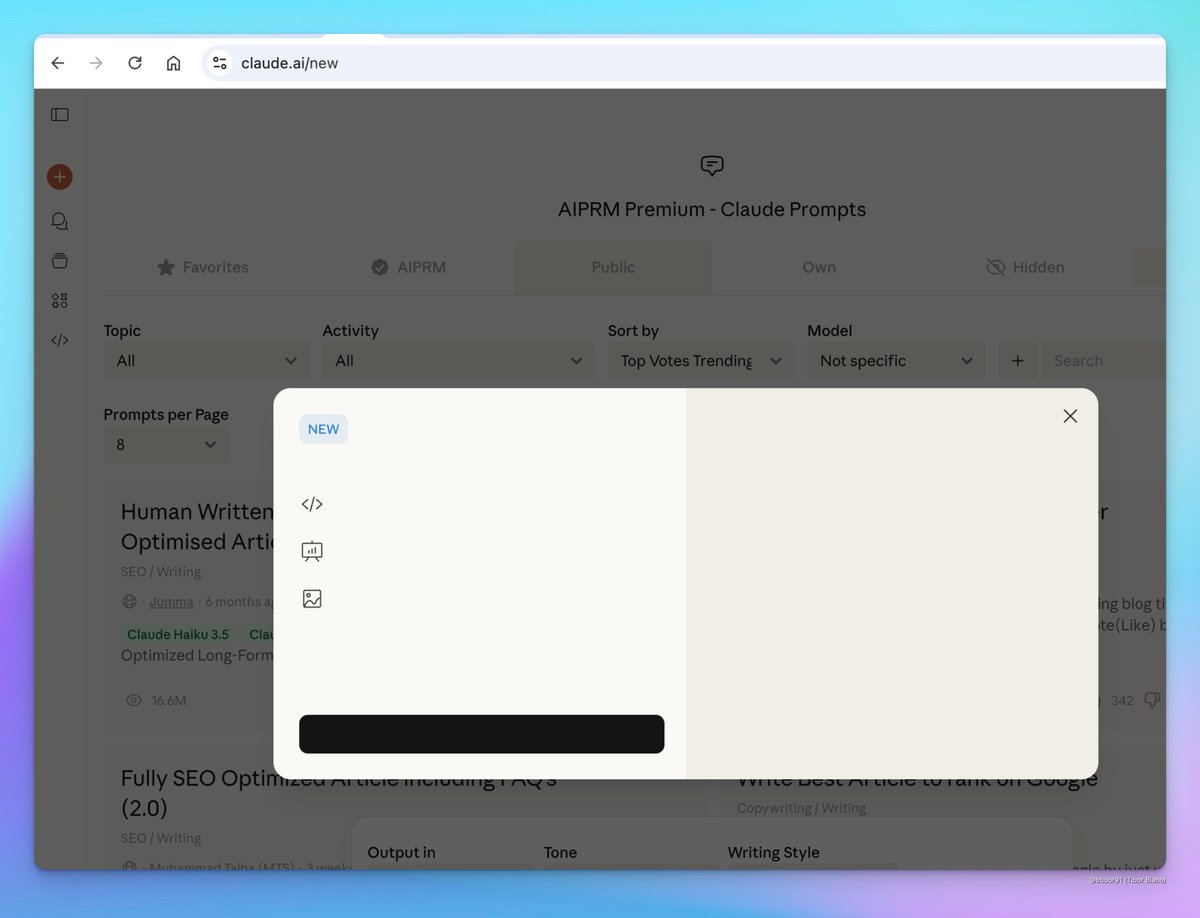
Task: Choose the code snippet icon inside the dialog
Action: (312, 503)
